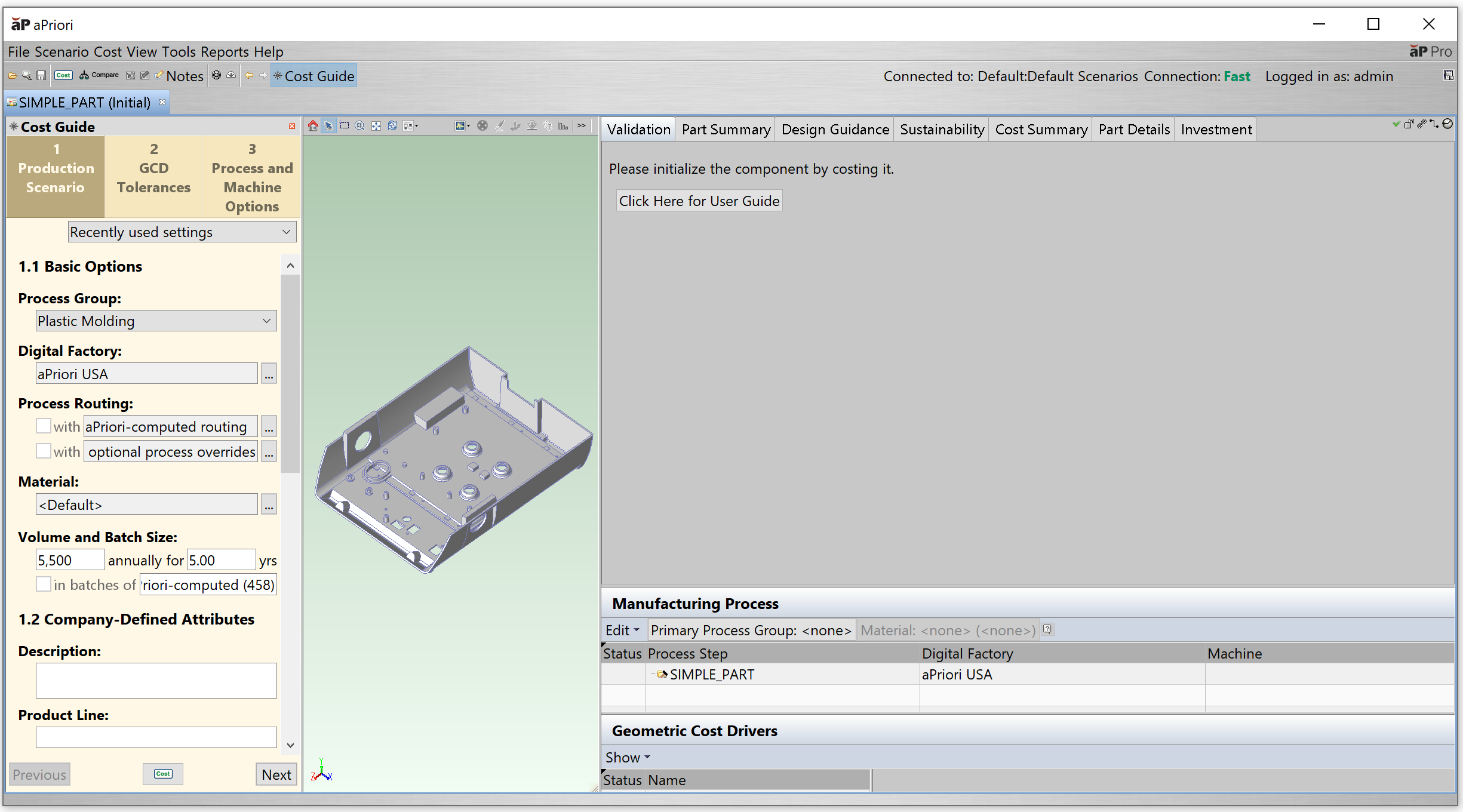The image size is (1463, 812).
Task: Click the 'Click Here for User Guide' button
Action: point(699,201)
